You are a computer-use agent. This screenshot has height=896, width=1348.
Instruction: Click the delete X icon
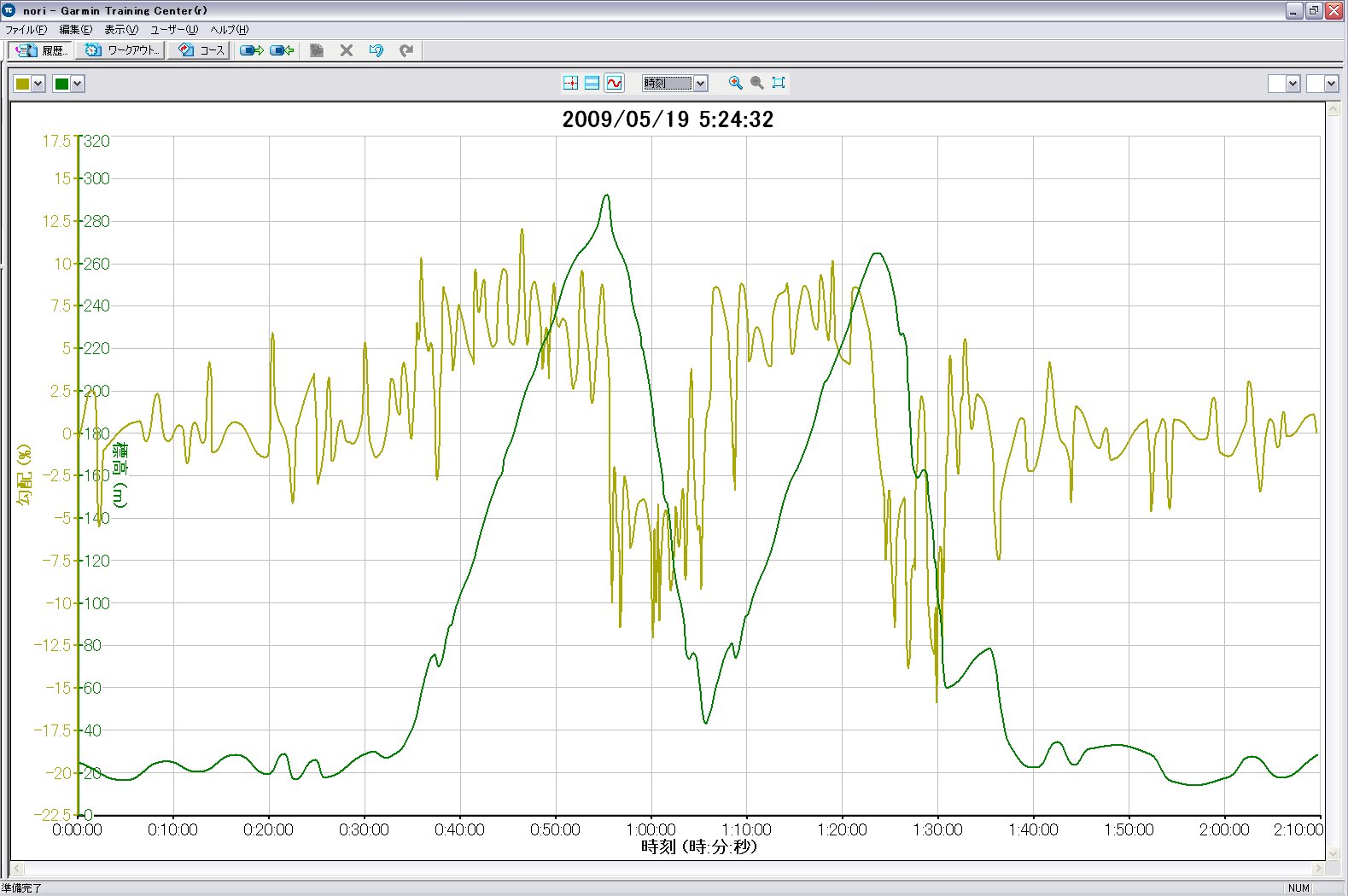pyautogui.click(x=347, y=50)
